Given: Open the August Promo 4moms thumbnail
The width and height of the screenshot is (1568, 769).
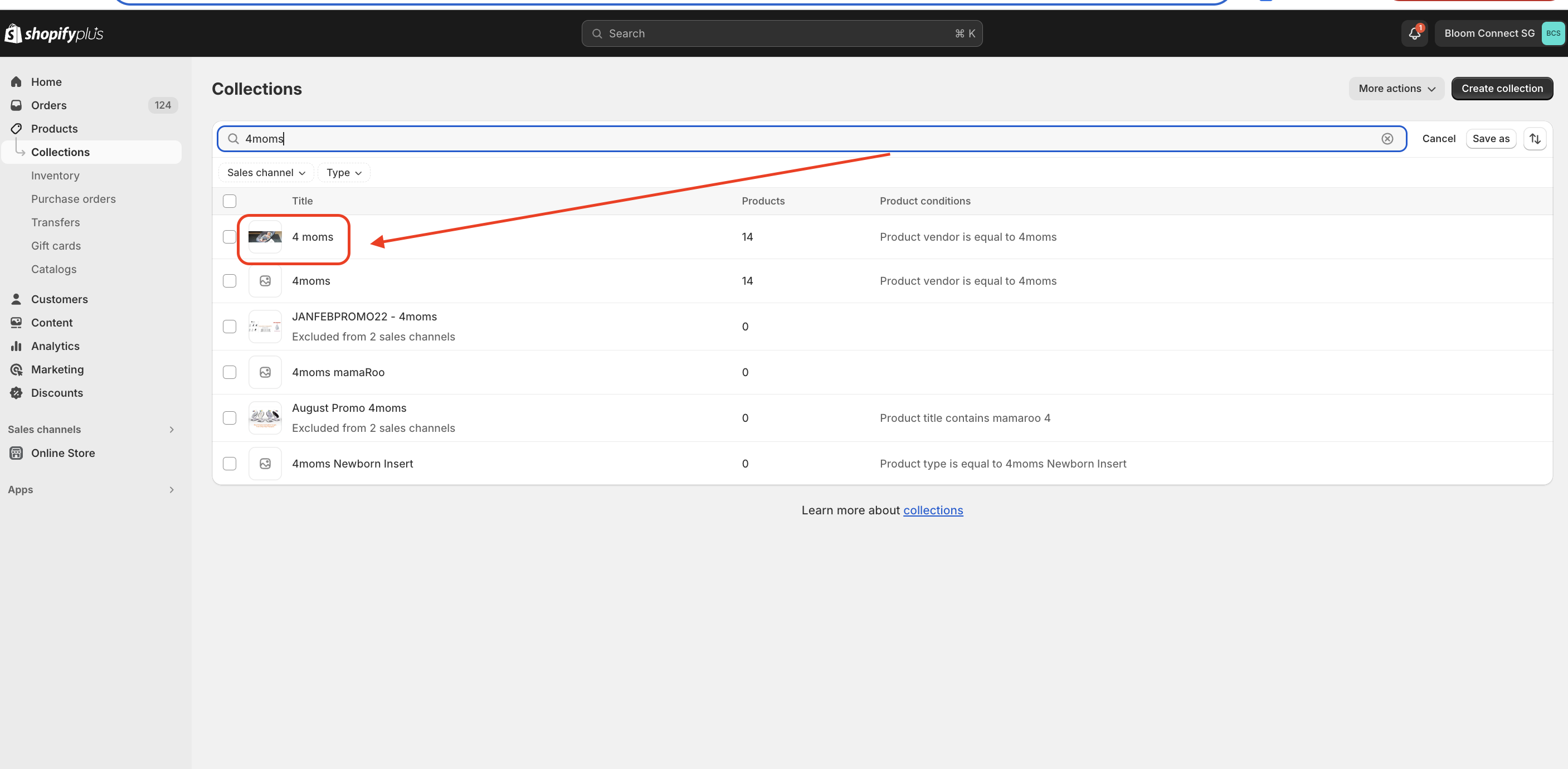Looking at the screenshot, I should click(265, 418).
